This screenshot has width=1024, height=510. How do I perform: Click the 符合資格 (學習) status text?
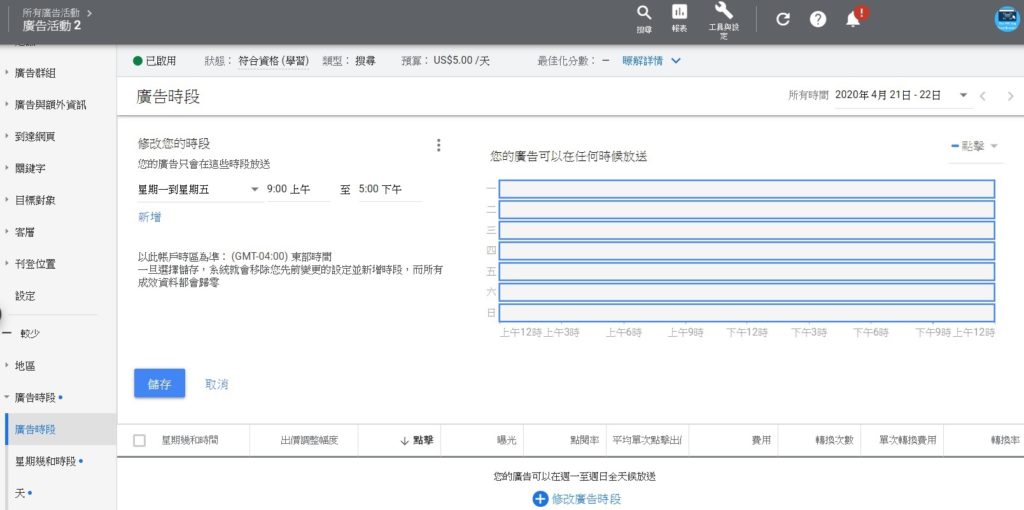pos(273,61)
